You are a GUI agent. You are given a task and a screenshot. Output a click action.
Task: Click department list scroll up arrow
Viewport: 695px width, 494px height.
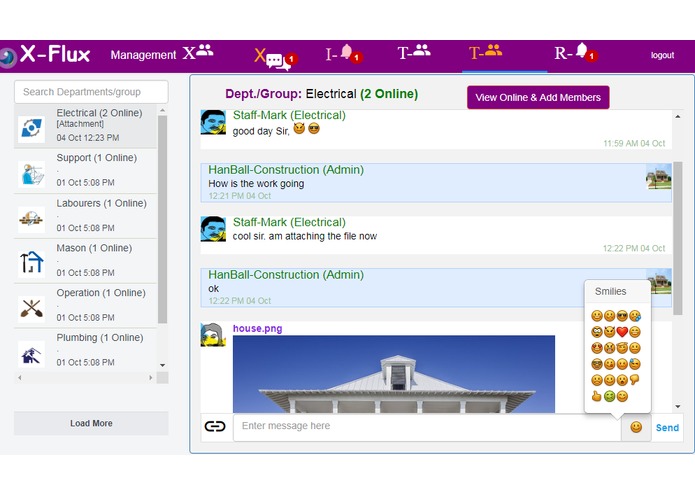162,110
